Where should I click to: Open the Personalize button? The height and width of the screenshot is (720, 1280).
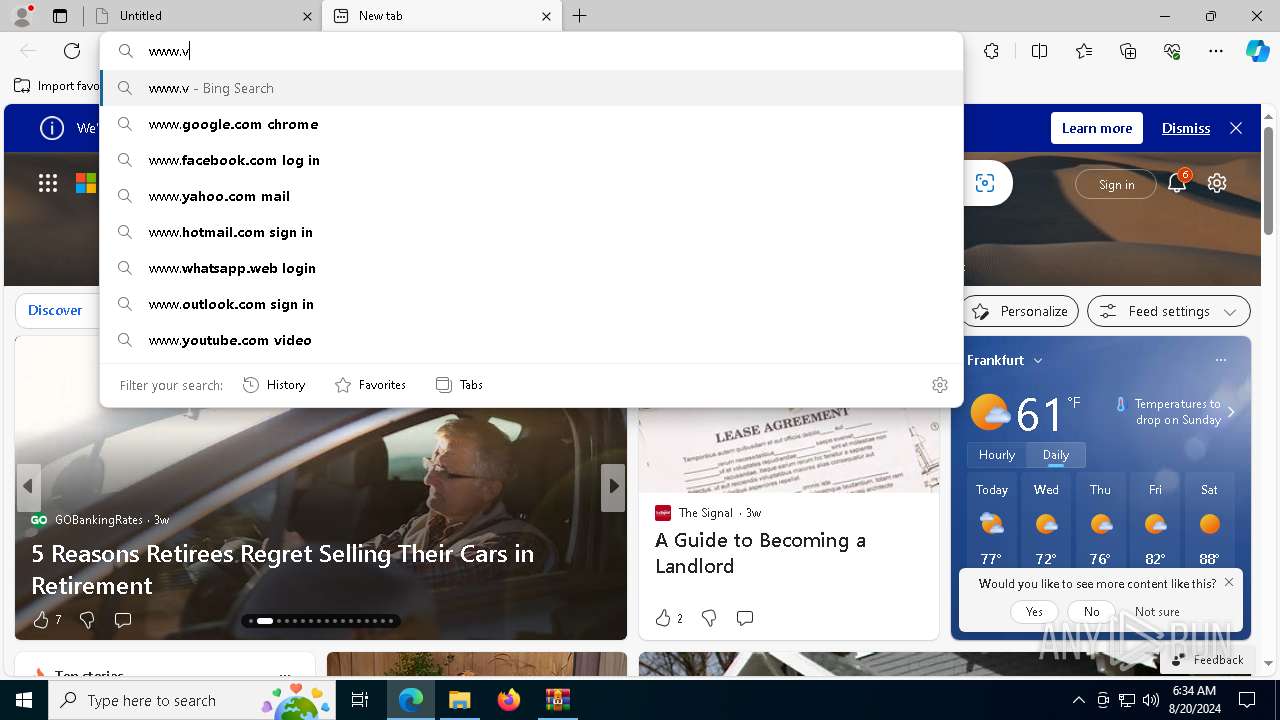tap(1021, 311)
